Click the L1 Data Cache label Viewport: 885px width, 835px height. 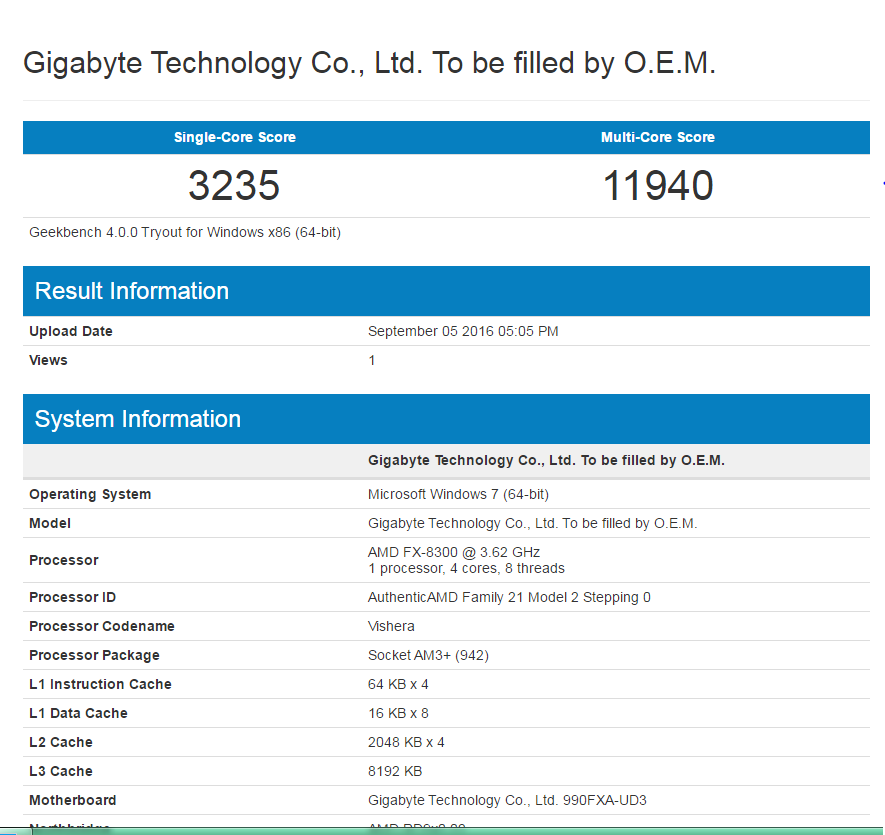coord(78,713)
